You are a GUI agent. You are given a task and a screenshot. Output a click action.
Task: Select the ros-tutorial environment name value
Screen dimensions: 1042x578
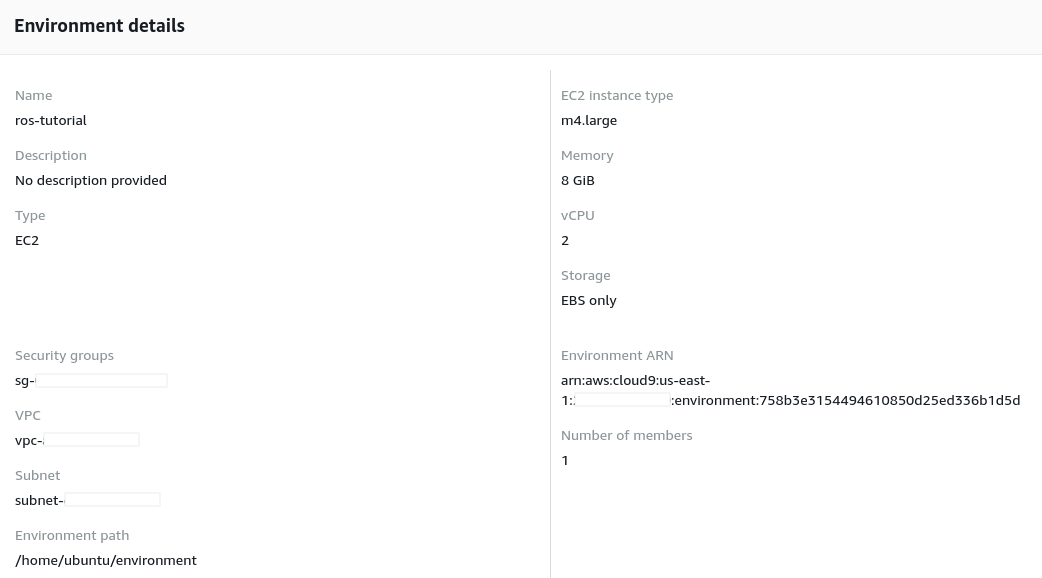click(x=51, y=120)
